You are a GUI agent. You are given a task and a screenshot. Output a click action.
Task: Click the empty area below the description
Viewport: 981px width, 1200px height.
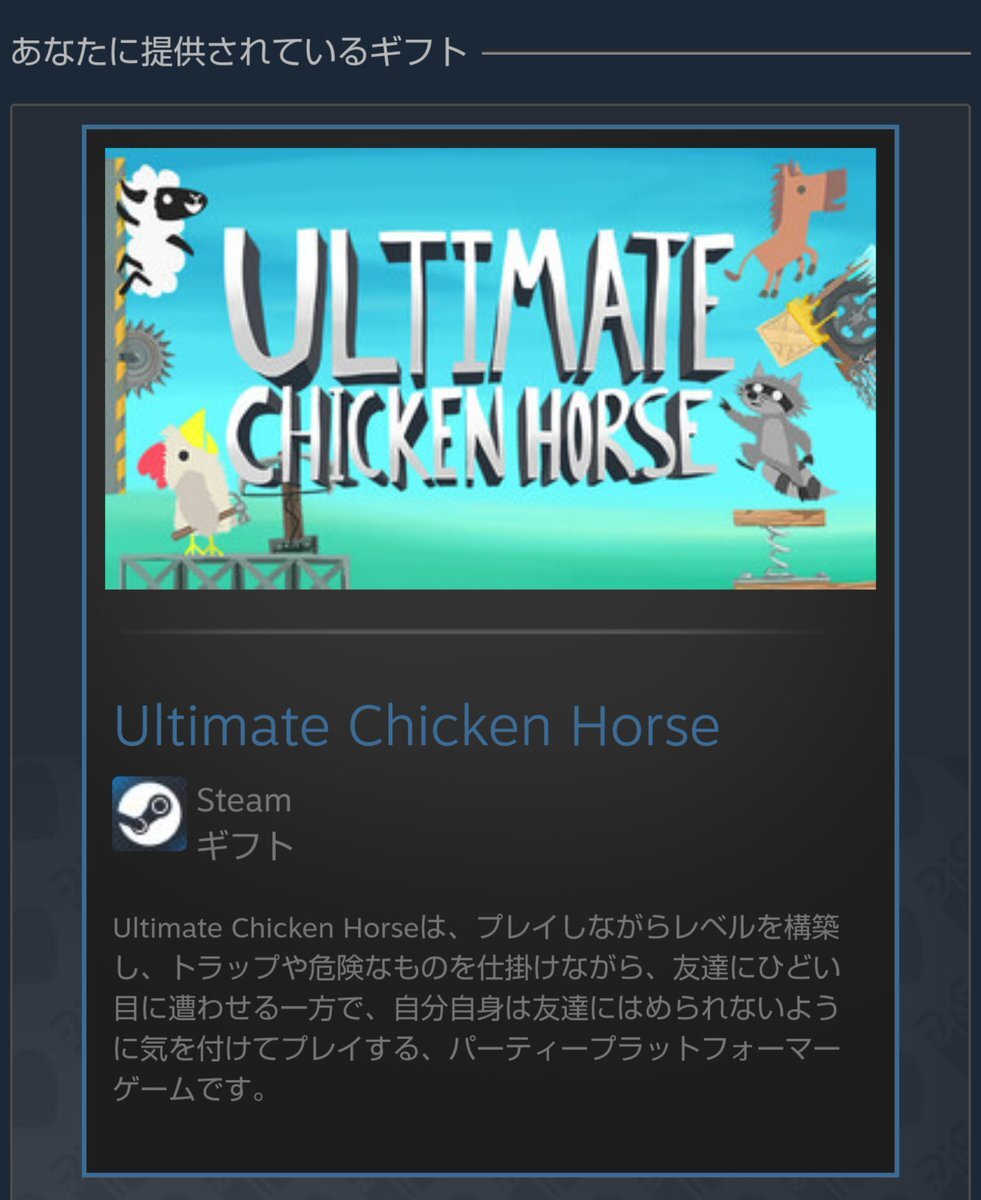tap(490, 1140)
